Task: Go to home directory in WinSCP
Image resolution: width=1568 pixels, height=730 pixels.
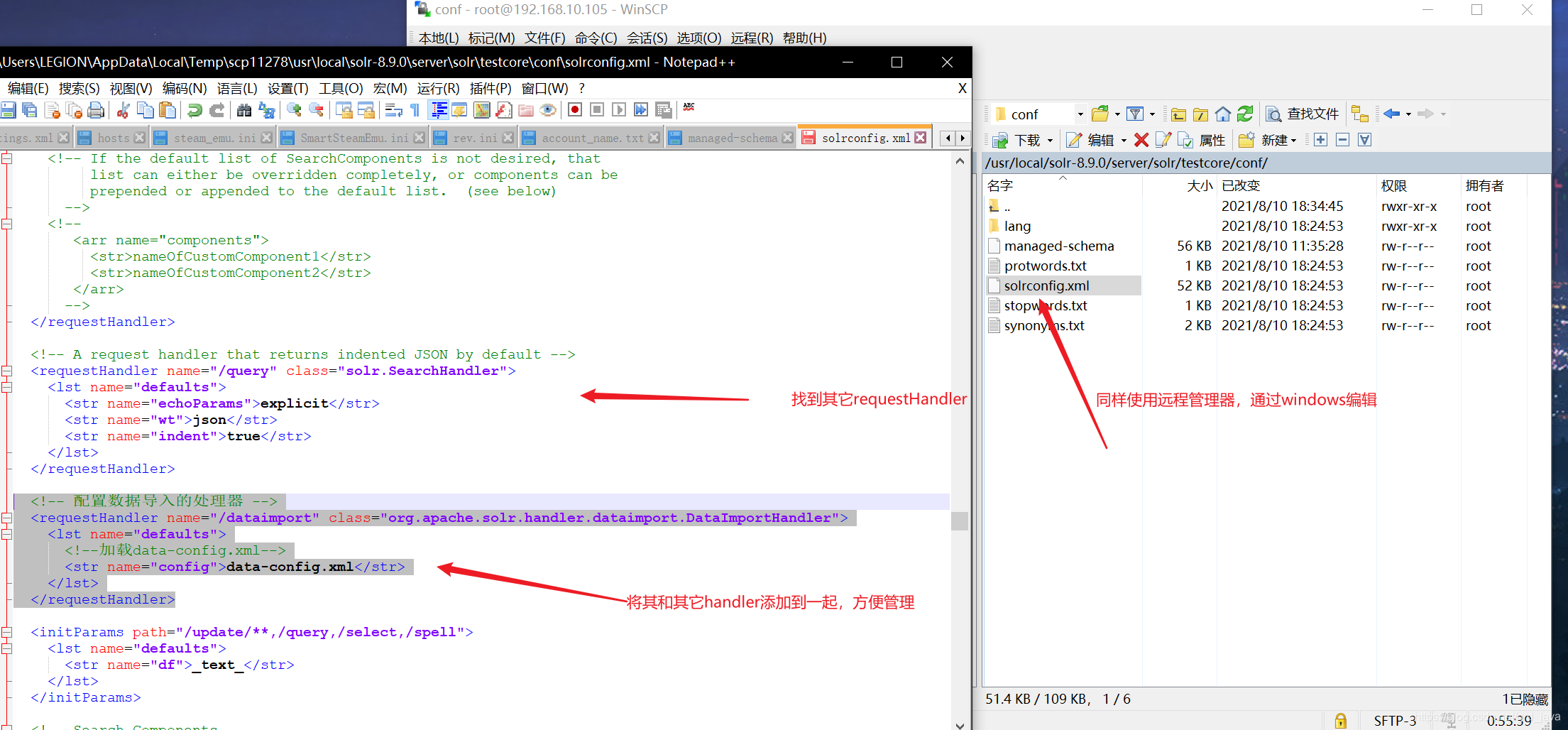Action: (1223, 114)
